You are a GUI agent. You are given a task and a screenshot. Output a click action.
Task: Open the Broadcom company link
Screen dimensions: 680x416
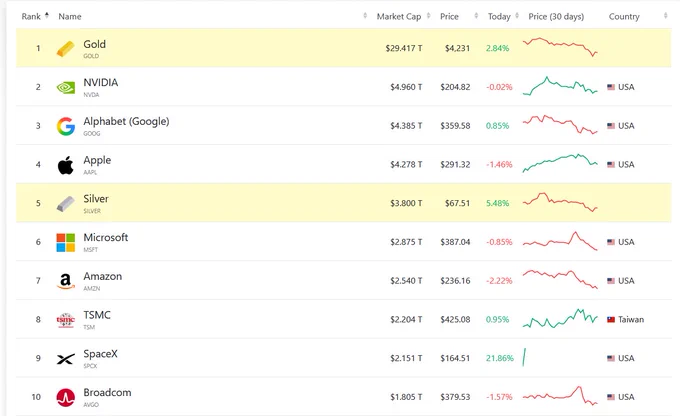[107, 393]
